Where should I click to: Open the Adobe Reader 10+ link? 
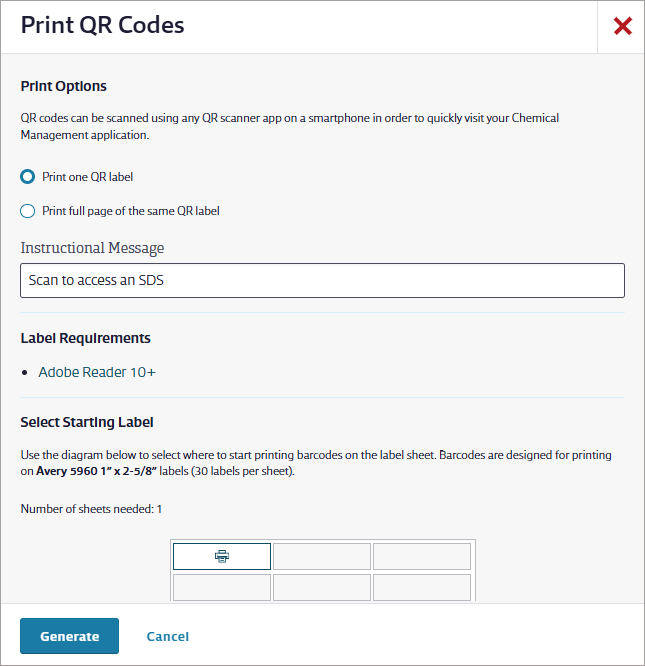[x=97, y=372]
